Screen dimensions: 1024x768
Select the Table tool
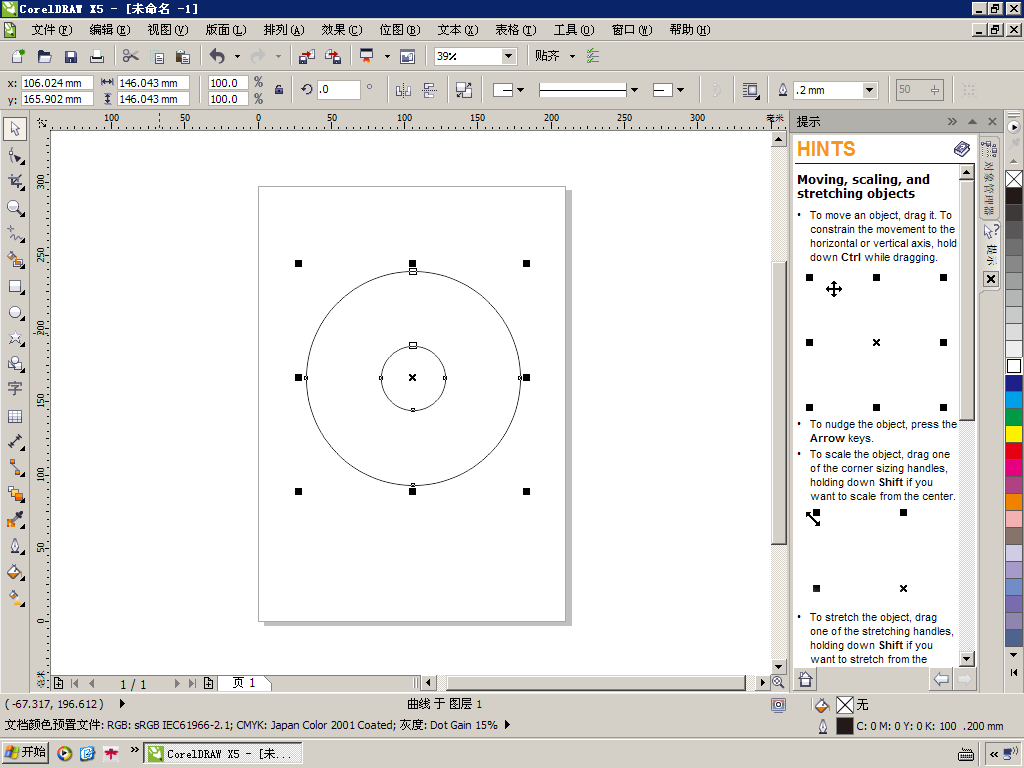tap(15, 416)
